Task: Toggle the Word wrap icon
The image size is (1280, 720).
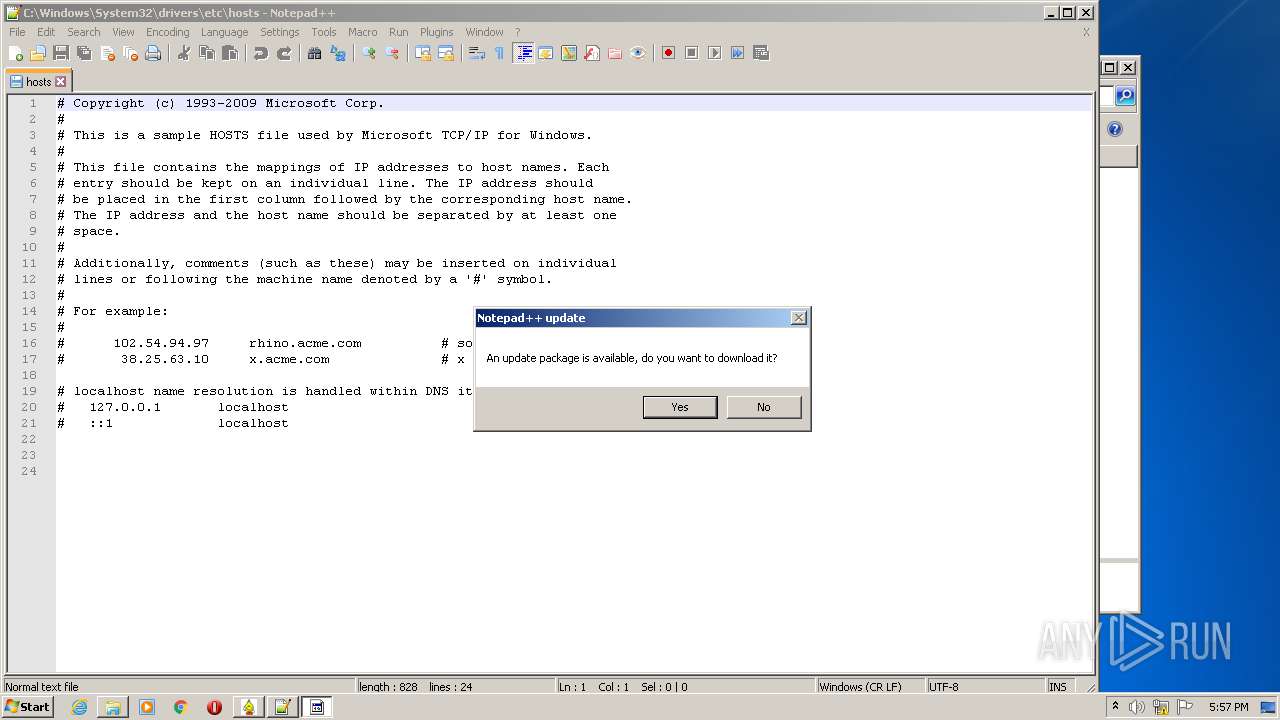Action: (476, 53)
